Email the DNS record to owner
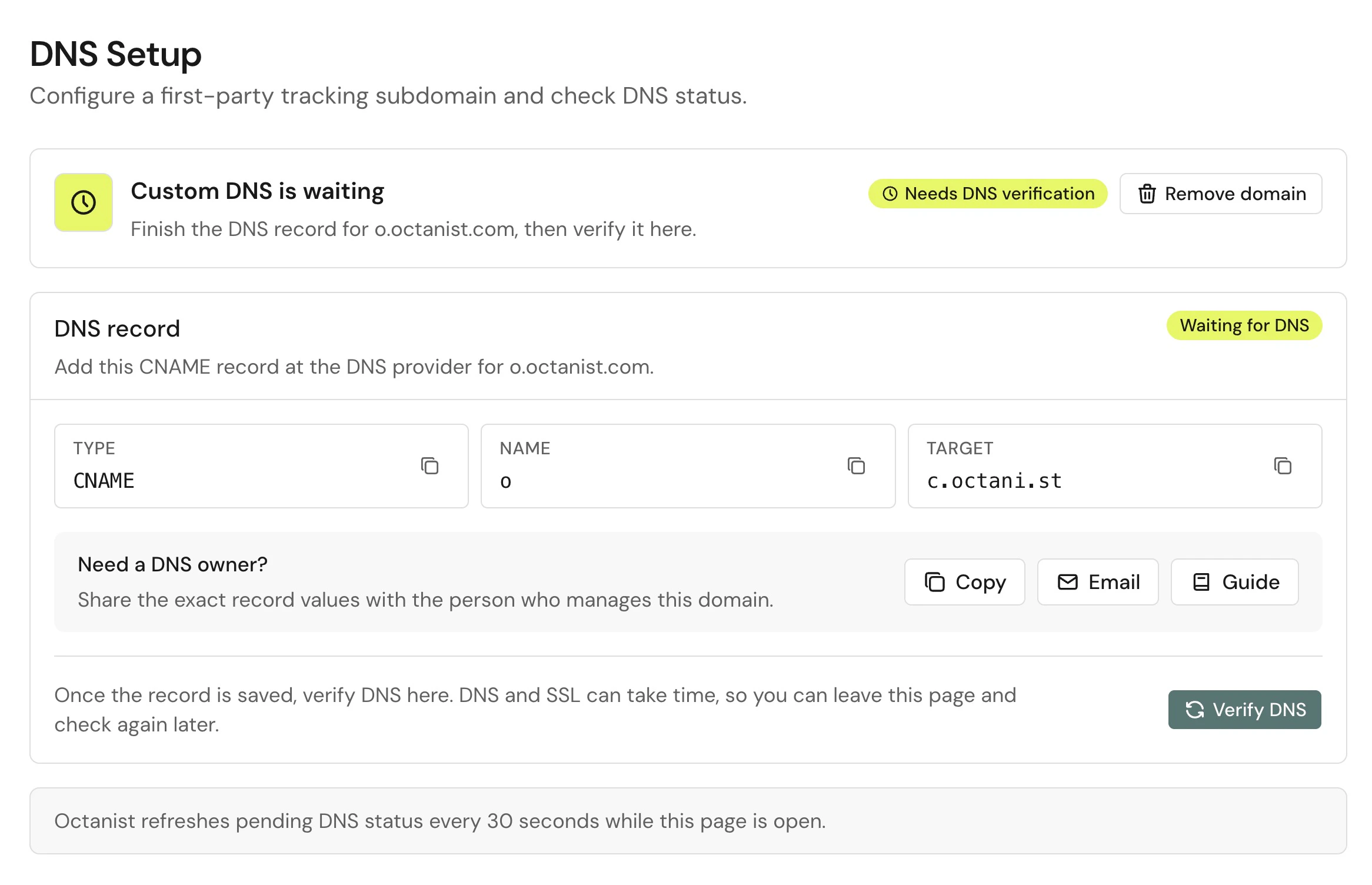This screenshot has width=1372, height=885. pos(1098,582)
